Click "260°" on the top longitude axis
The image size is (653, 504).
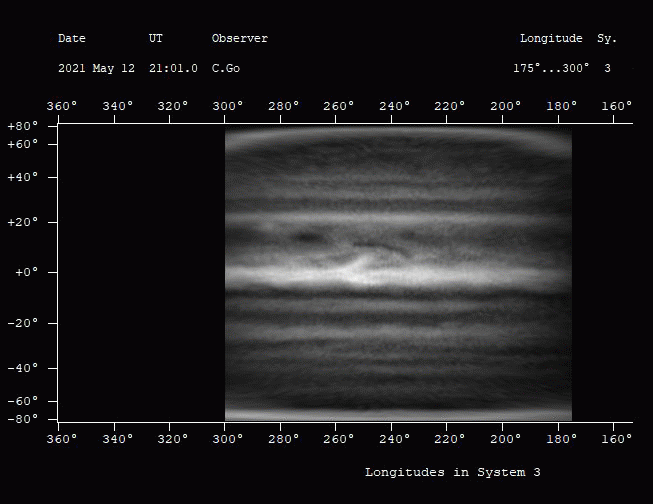(x=339, y=106)
